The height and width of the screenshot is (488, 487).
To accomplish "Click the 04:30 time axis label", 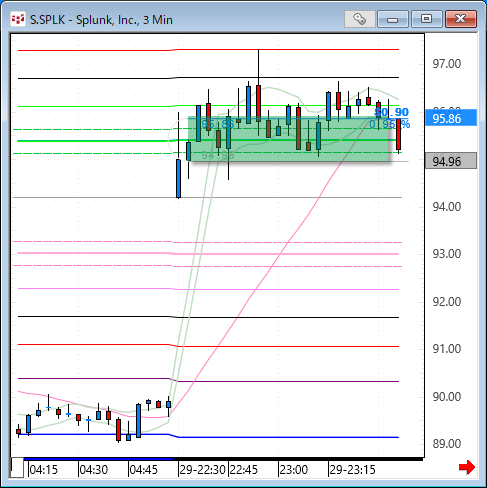I will (x=94, y=470).
